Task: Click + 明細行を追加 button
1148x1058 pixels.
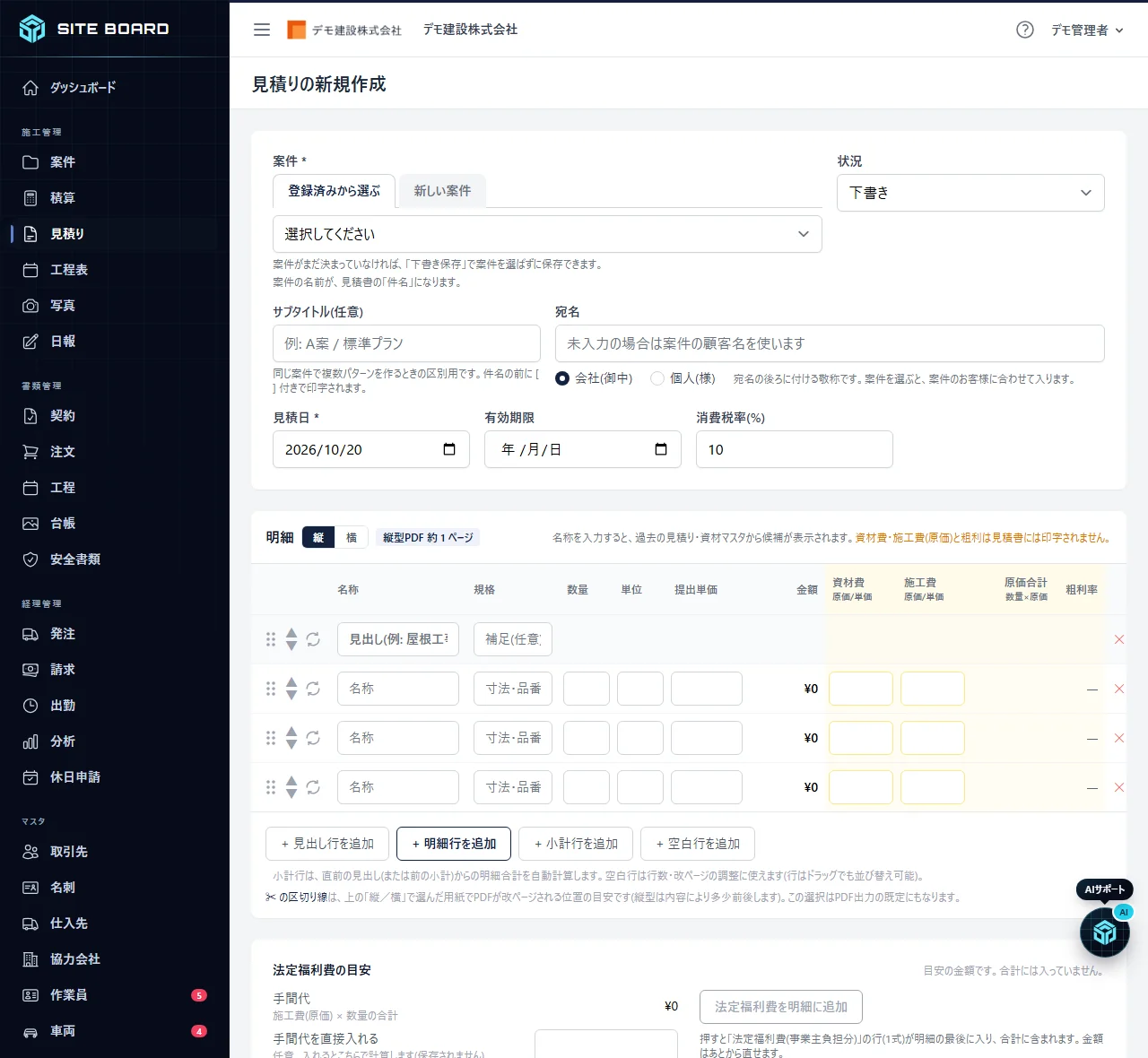Action: point(454,844)
